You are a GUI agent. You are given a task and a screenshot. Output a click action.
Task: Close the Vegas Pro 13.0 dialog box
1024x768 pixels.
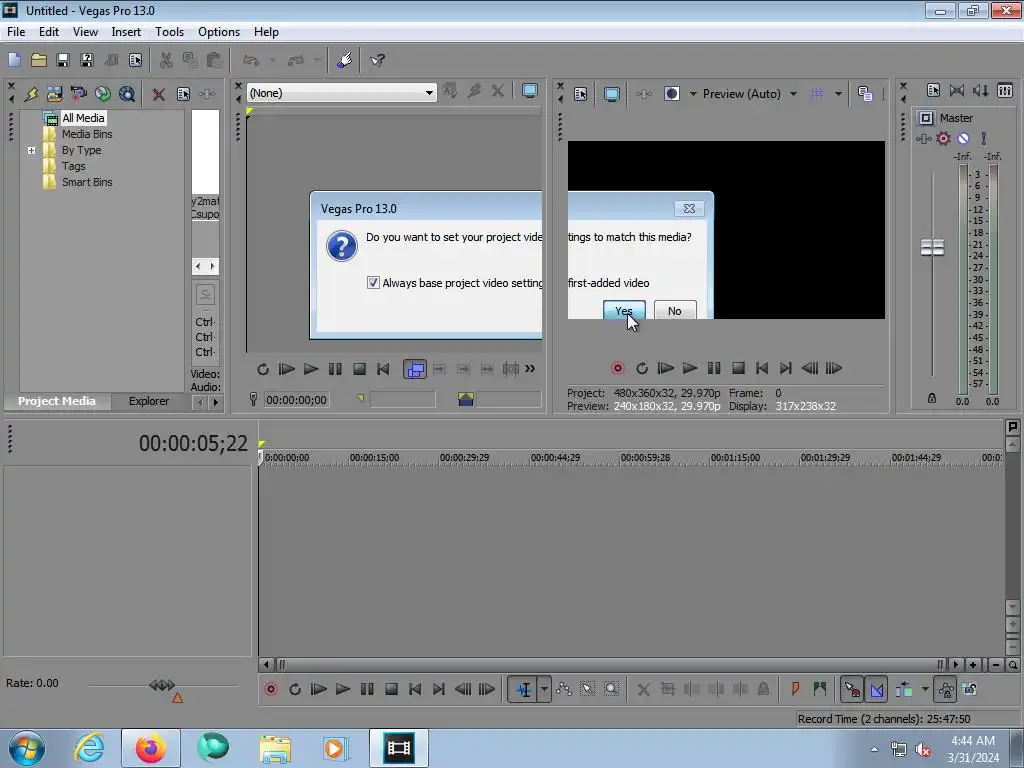point(689,208)
